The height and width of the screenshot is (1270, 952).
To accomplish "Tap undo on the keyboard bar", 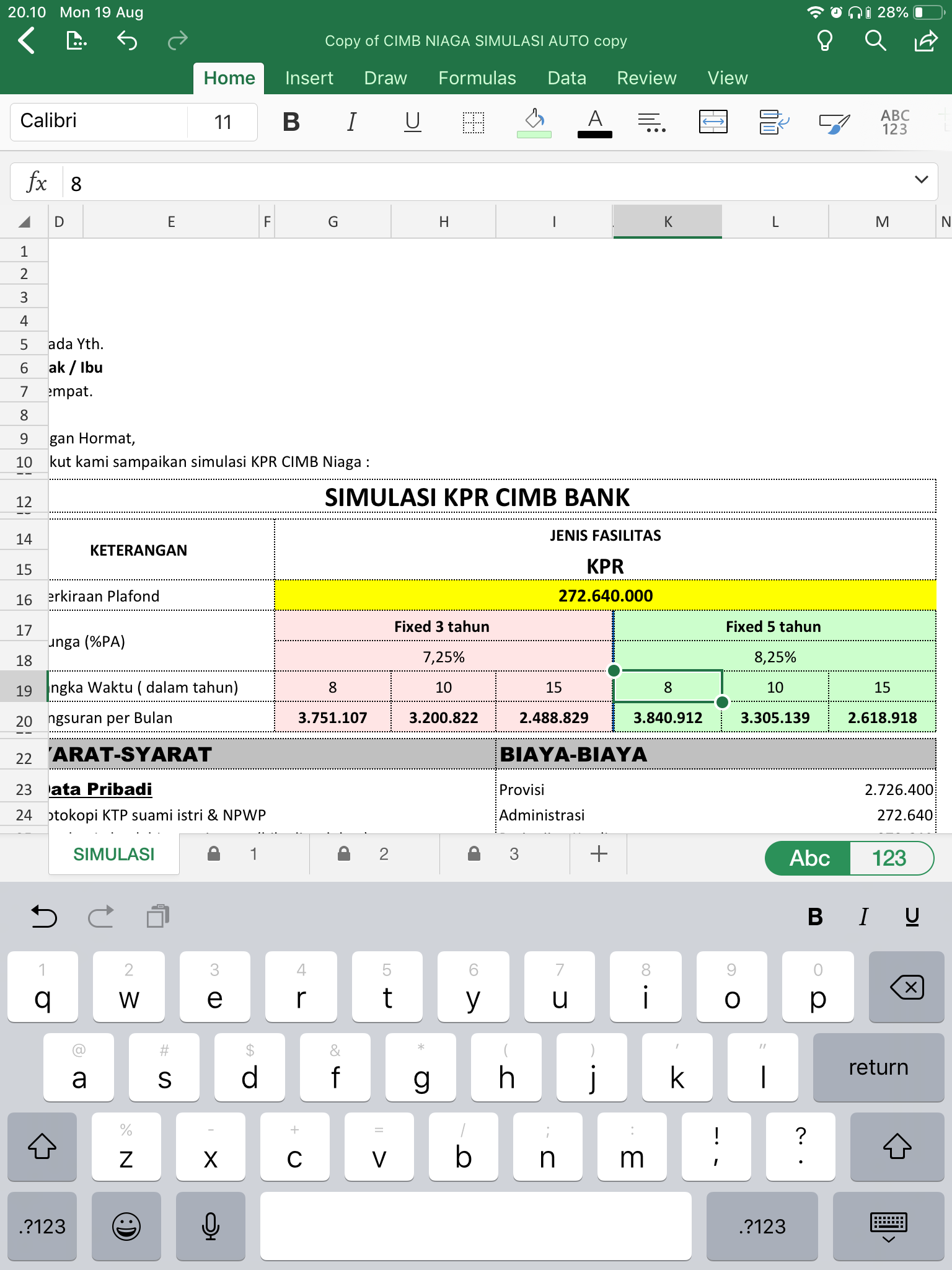I will point(44,916).
